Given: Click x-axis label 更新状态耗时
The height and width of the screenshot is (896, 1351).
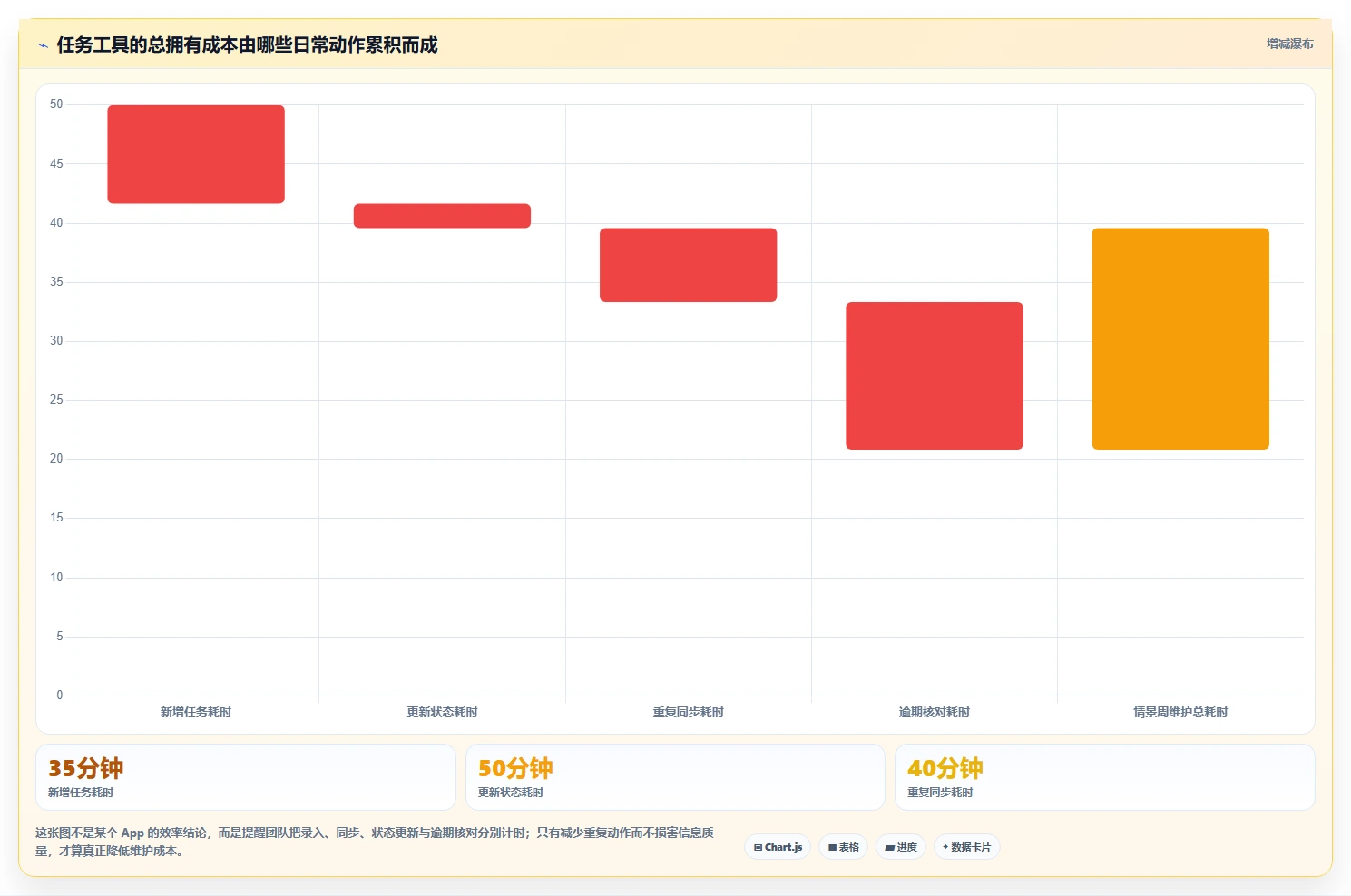Looking at the screenshot, I should tap(442, 712).
